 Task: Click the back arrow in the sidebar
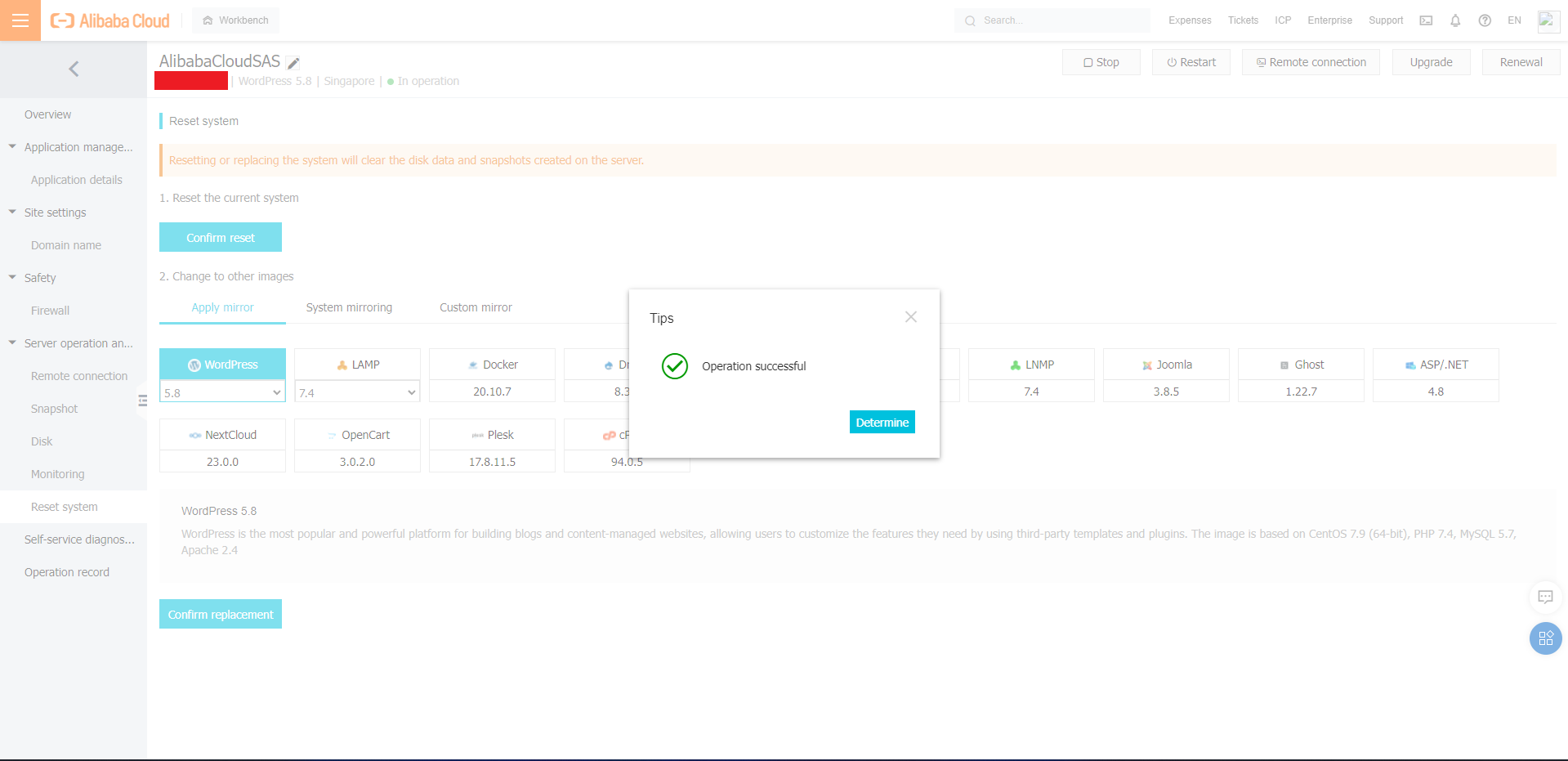74,69
